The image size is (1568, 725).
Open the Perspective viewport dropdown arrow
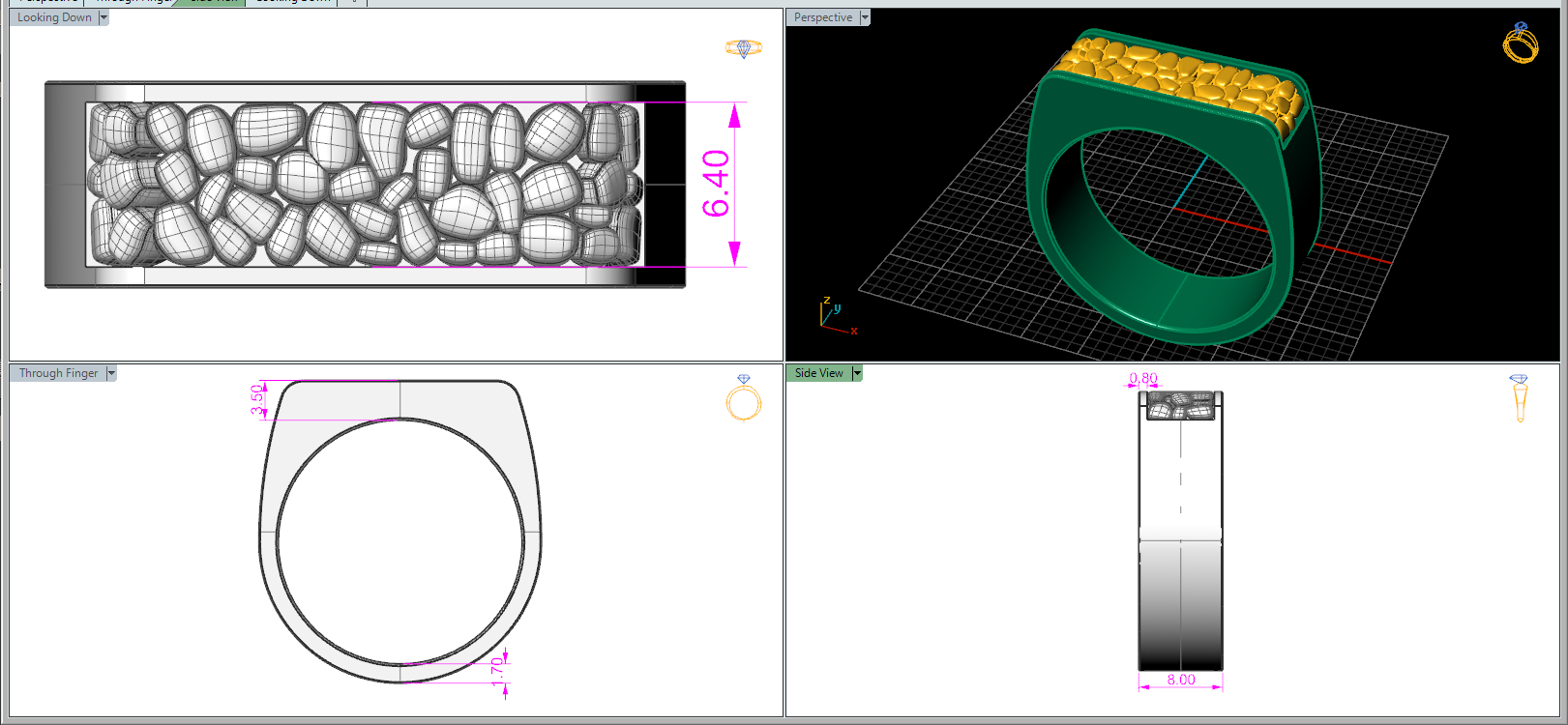(865, 17)
